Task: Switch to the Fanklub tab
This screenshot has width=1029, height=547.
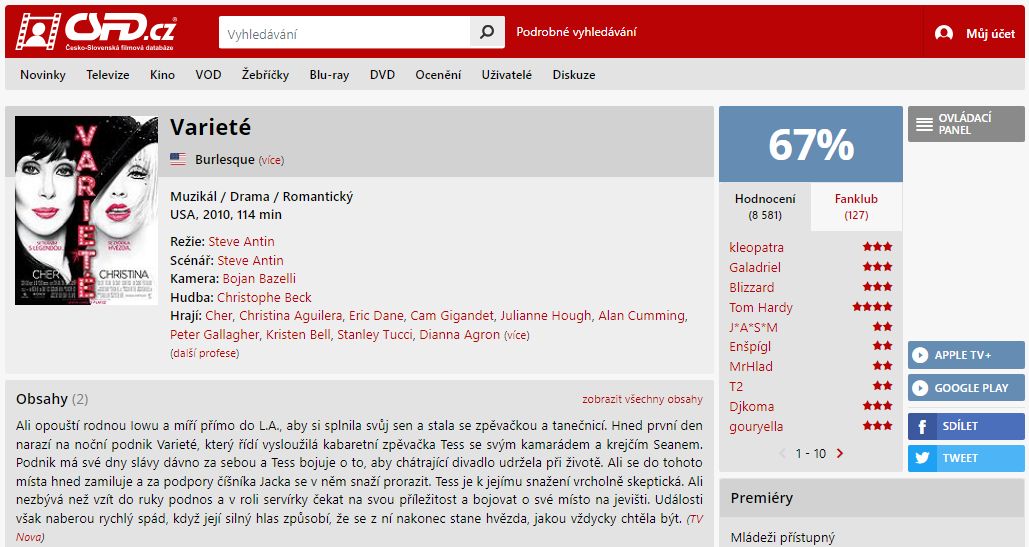Action: pyautogui.click(x=856, y=206)
